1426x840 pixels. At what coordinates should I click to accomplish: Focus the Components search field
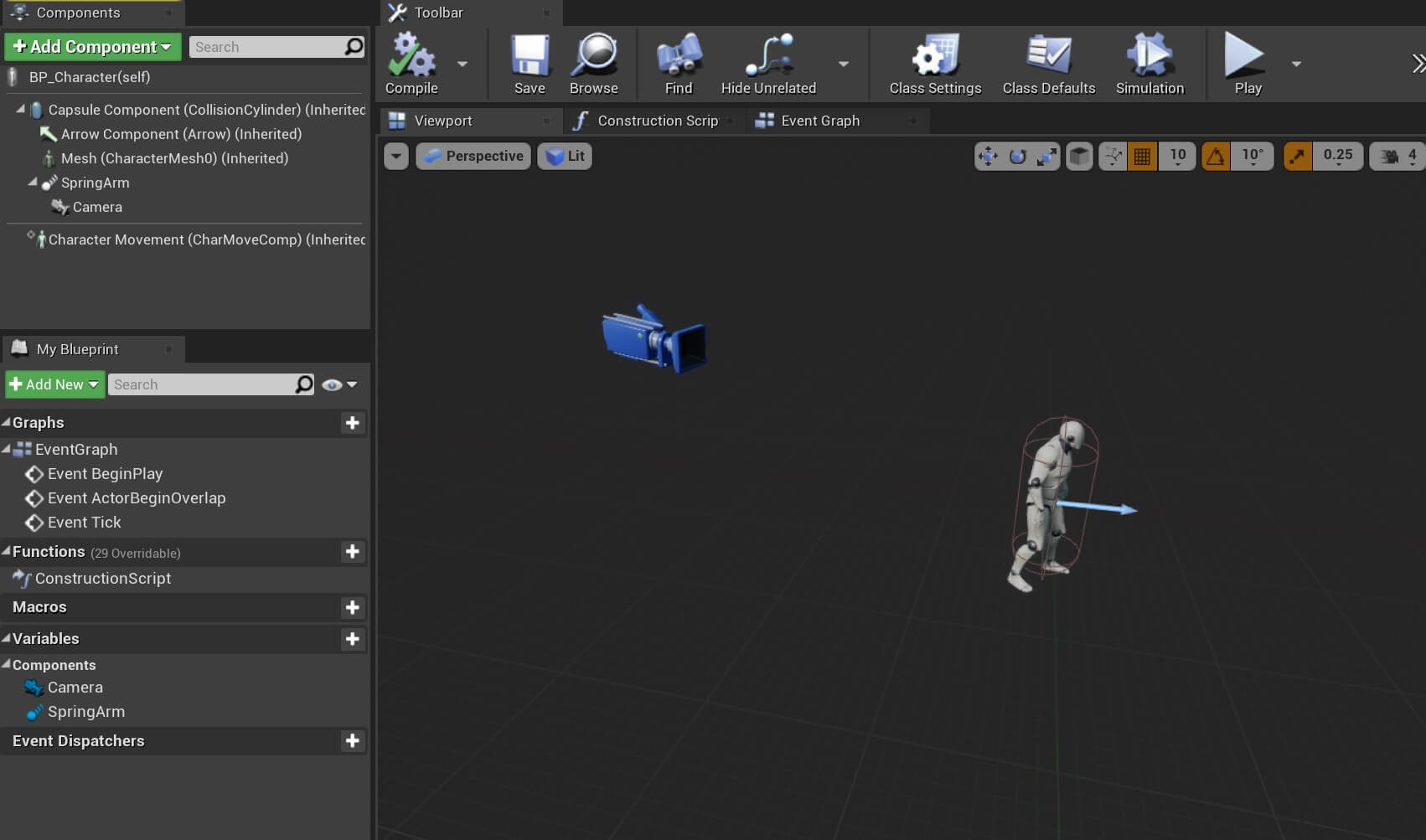click(x=266, y=47)
